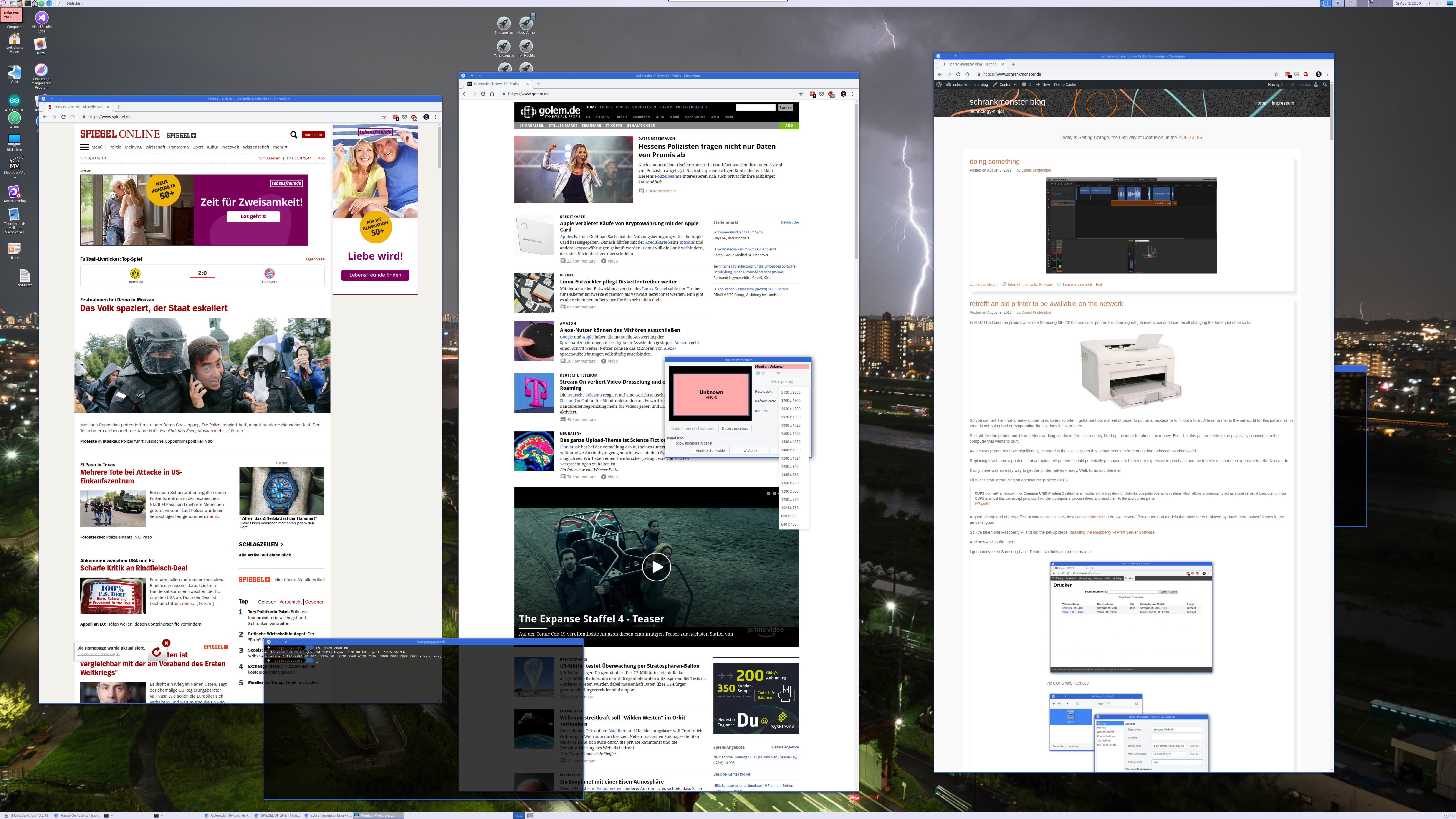The image size is (1456, 819).
Task: Open the Bildschirm desktop icon
Action: [x=15, y=143]
